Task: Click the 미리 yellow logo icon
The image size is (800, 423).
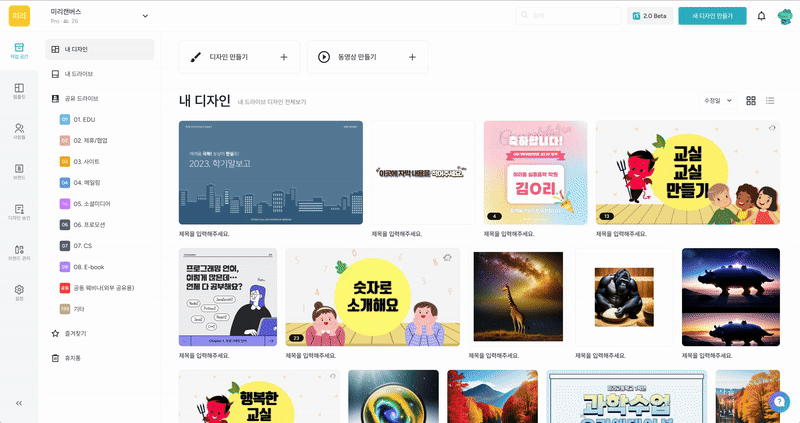Action: click(x=20, y=16)
